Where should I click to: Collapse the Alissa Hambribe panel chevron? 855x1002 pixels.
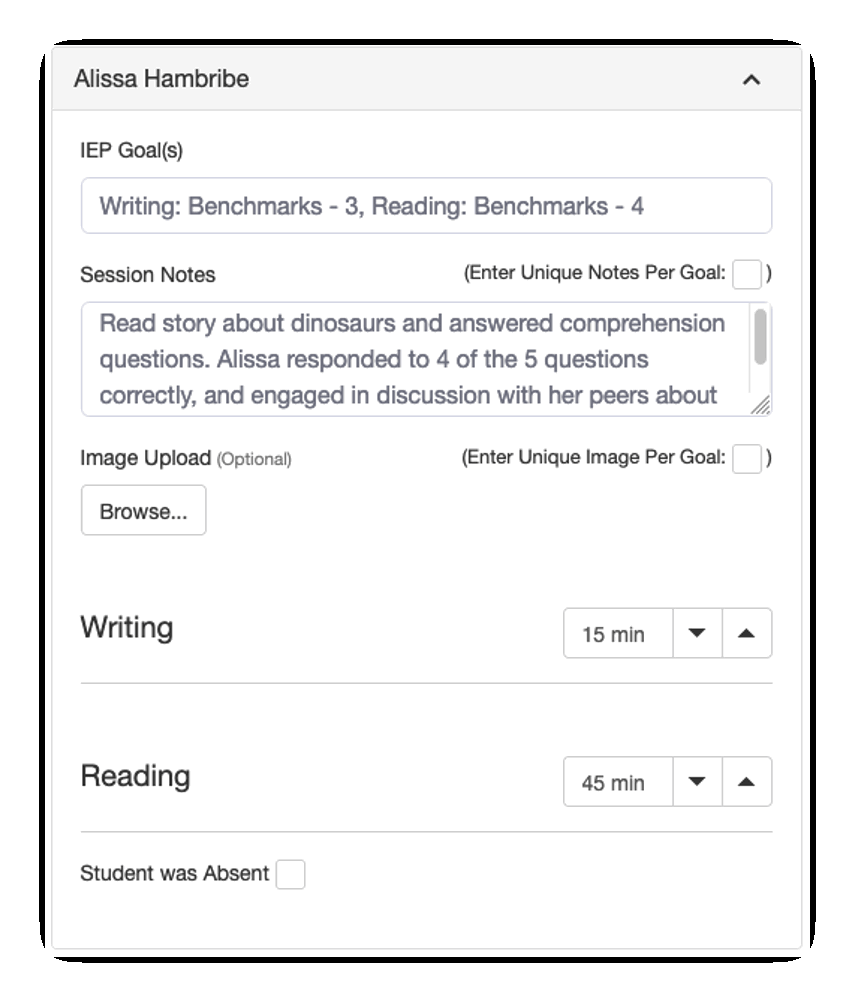(x=751, y=79)
